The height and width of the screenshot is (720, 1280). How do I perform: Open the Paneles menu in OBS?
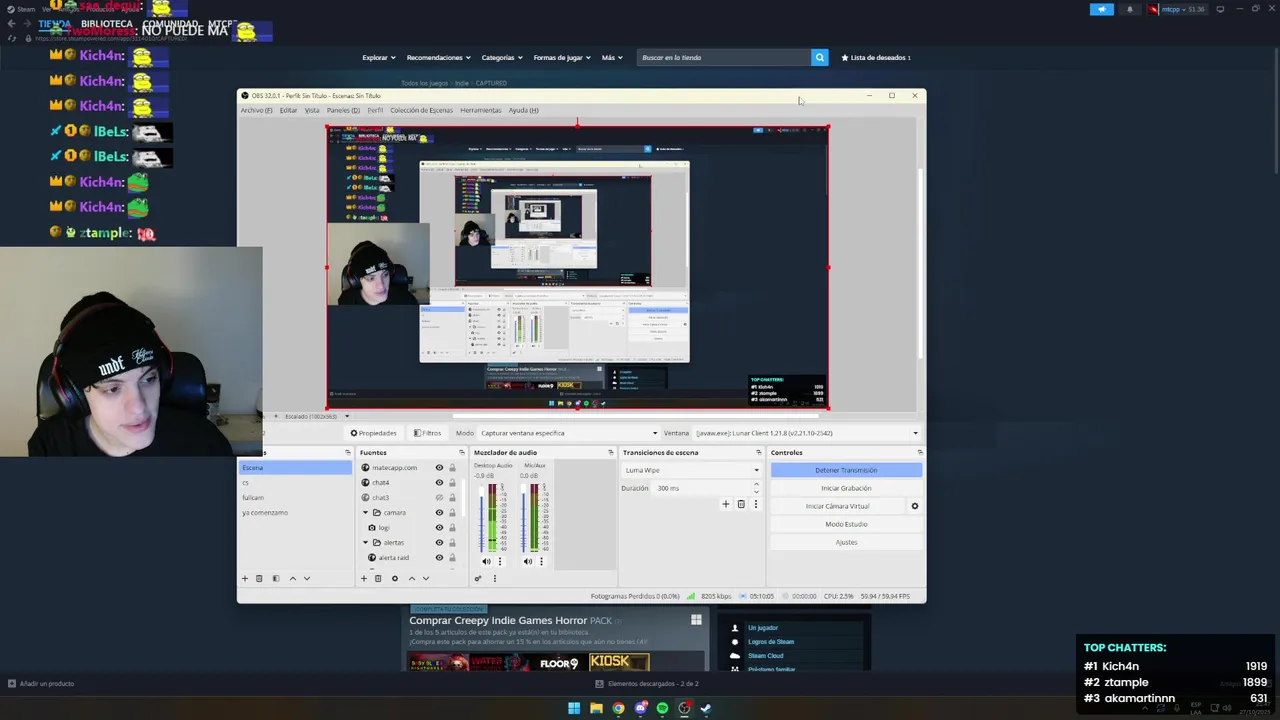point(343,110)
